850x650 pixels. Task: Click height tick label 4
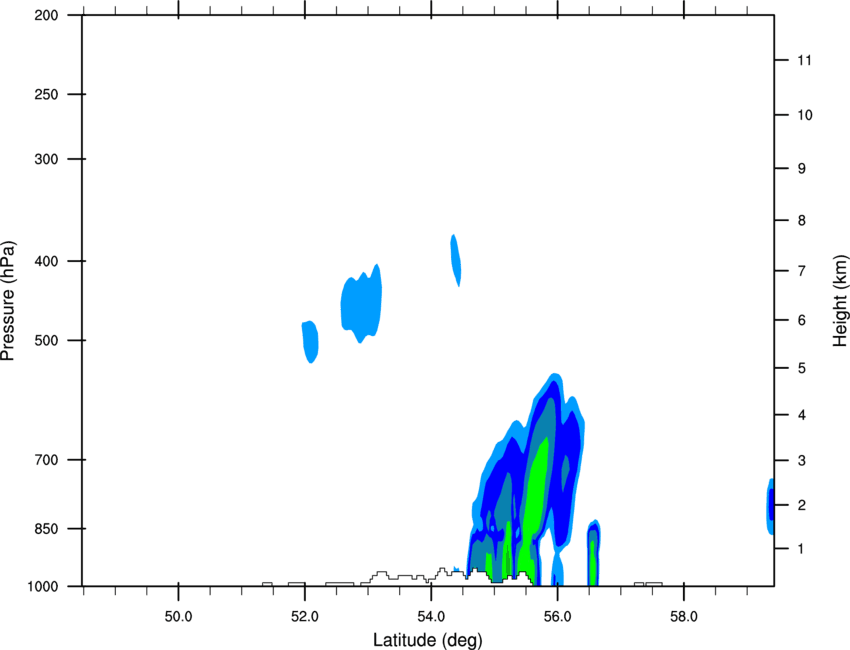(802, 415)
